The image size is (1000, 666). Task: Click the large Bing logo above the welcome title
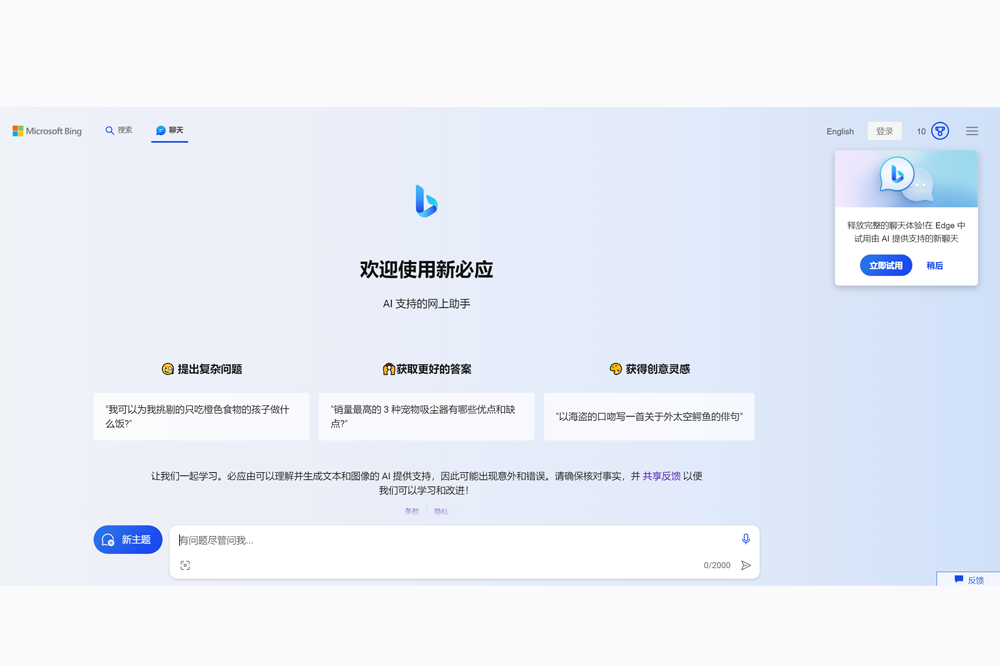(x=426, y=201)
